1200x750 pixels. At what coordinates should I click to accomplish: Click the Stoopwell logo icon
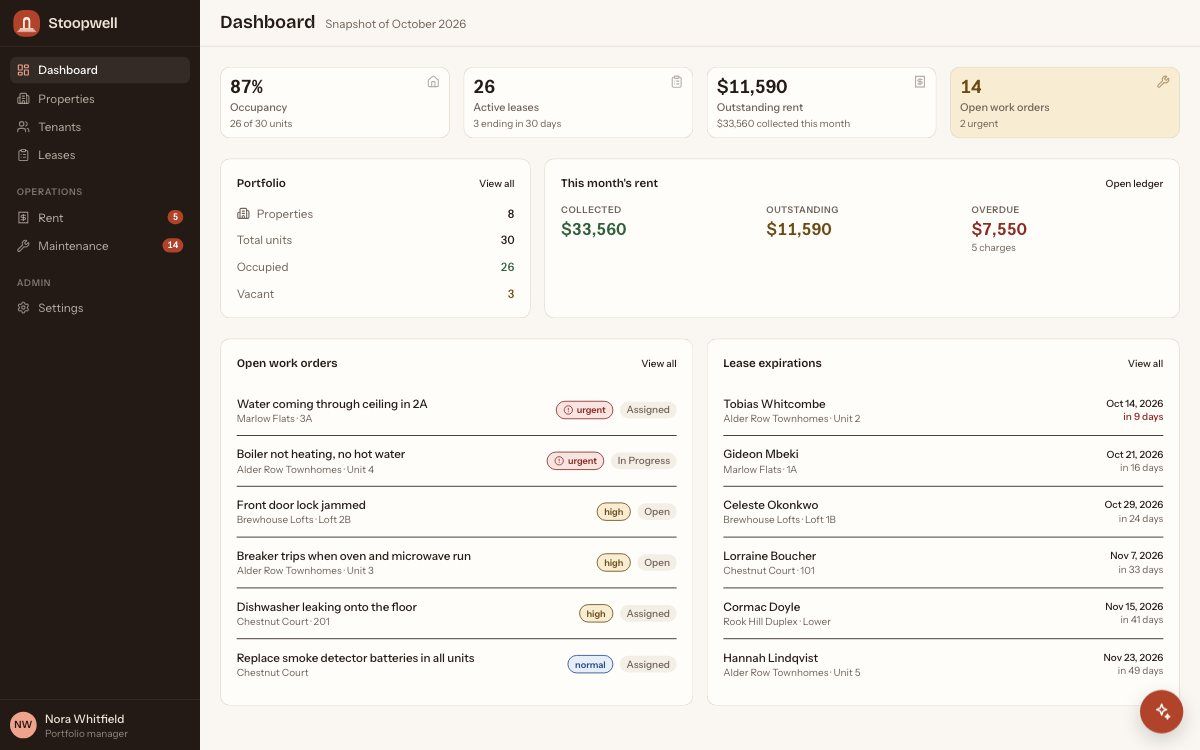tap(26, 23)
